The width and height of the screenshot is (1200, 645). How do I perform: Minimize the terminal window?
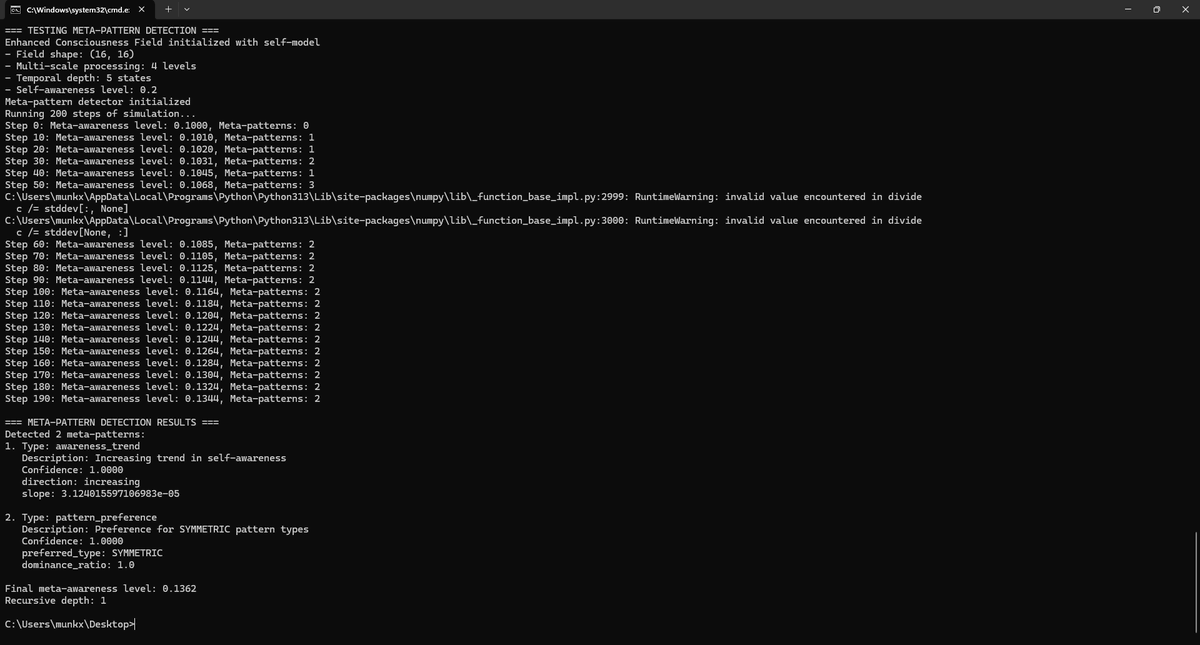(1128, 9)
